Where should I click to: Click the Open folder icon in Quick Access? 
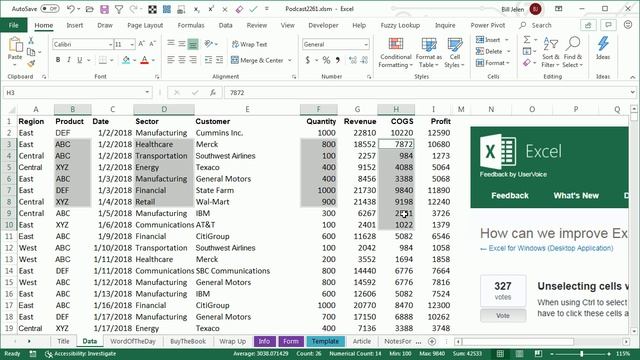(x=89, y=9)
